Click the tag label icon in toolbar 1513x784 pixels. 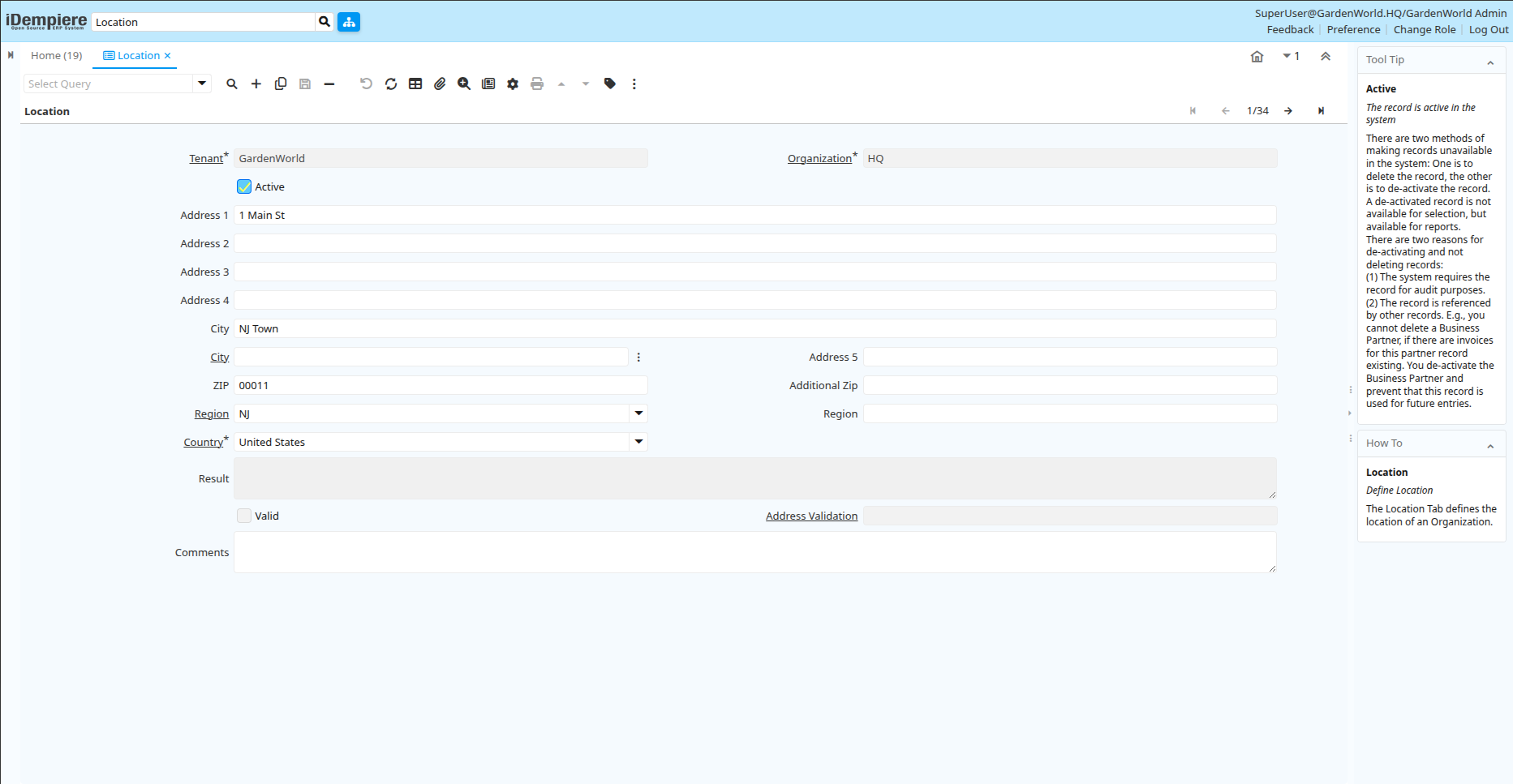click(610, 84)
